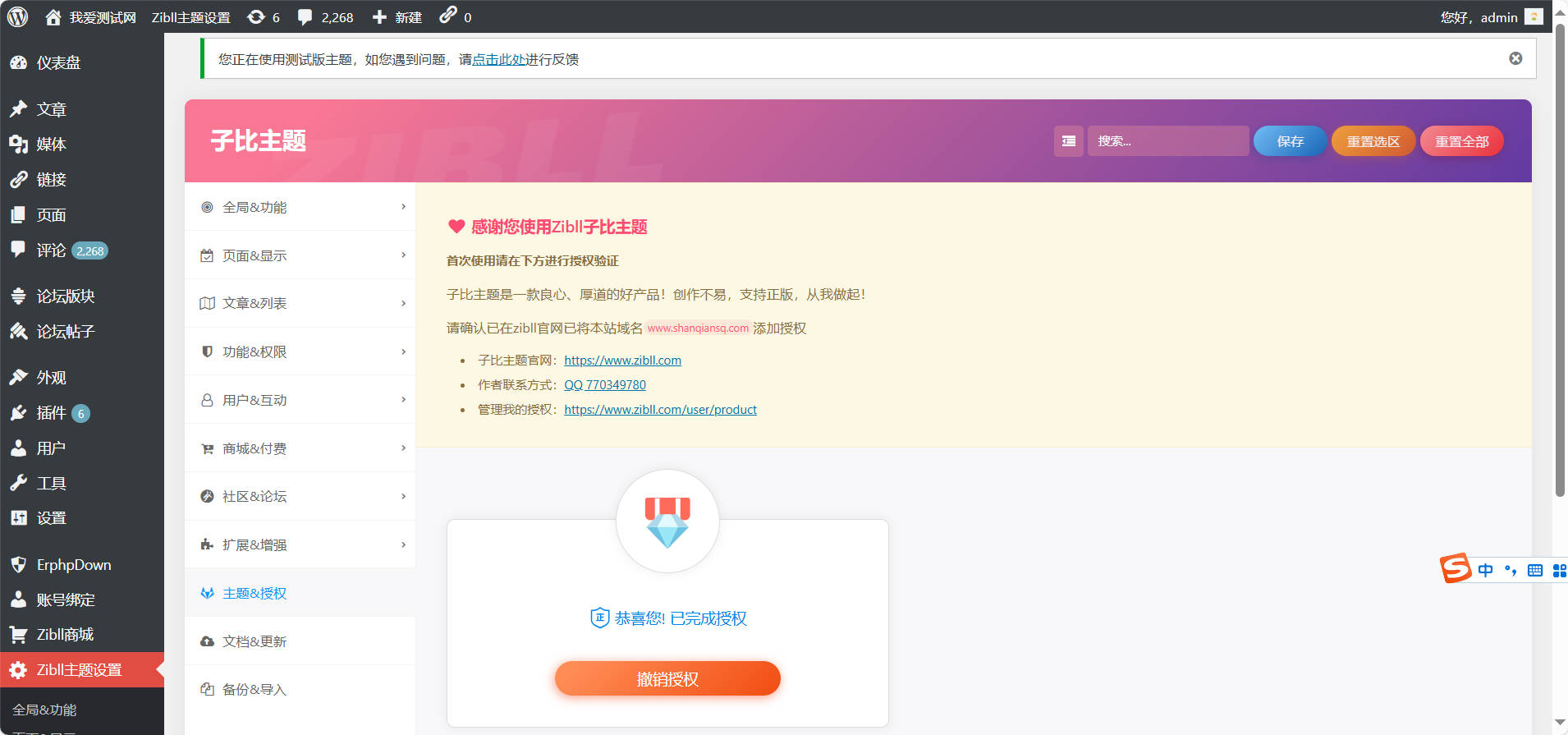Toggle the expand-all list icon button
This screenshot has width=1568, height=735.
(1069, 141)
